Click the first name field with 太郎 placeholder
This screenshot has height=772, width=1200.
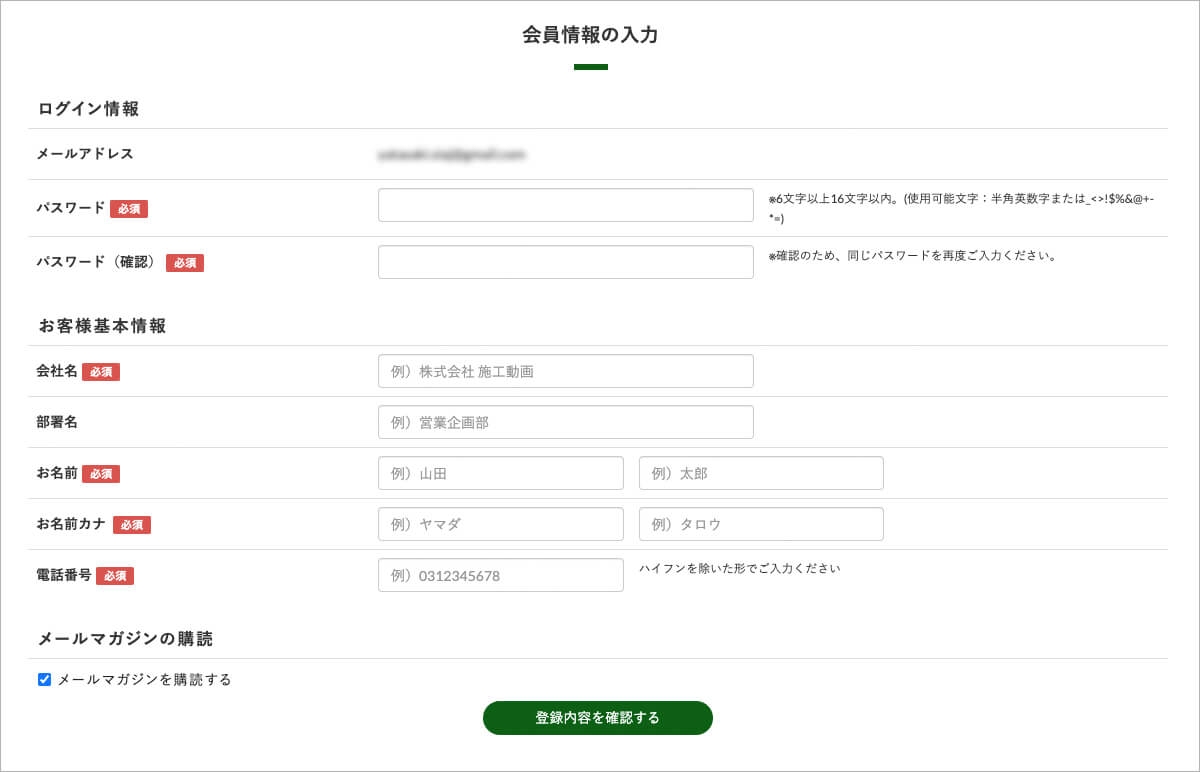[x=761, y=473]
